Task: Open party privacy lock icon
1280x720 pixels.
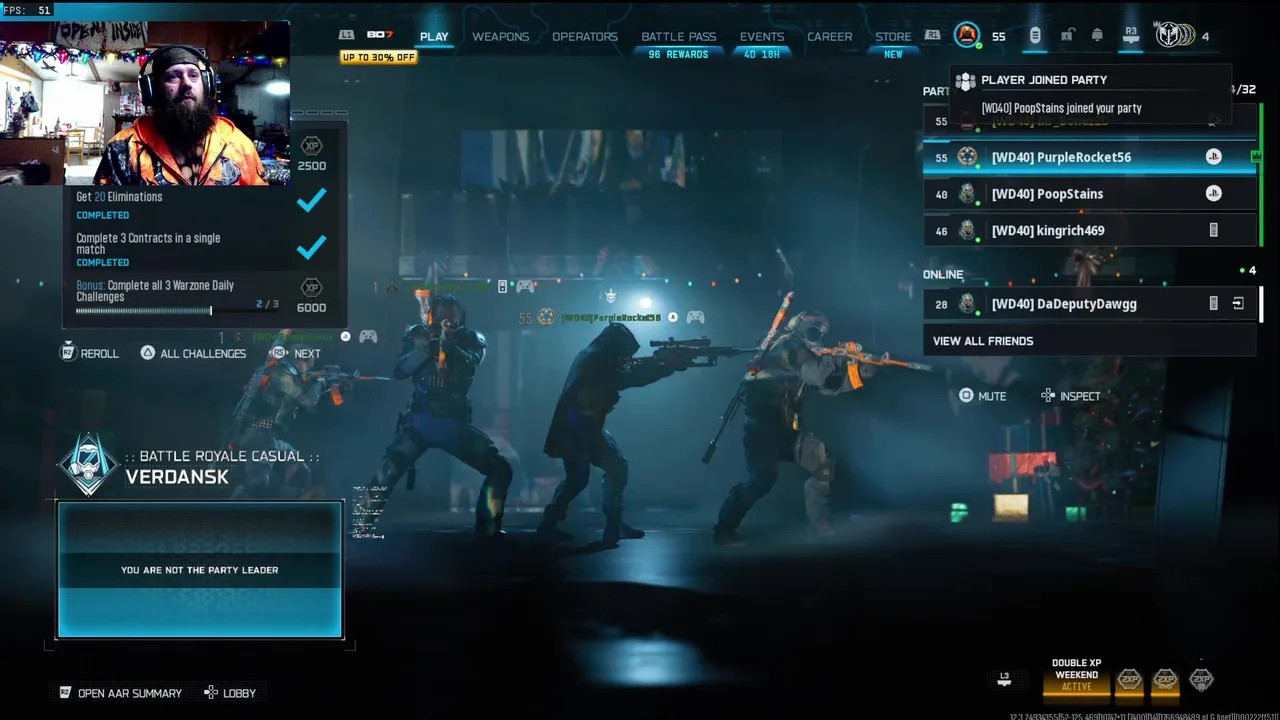Action: coord(1067,36)
